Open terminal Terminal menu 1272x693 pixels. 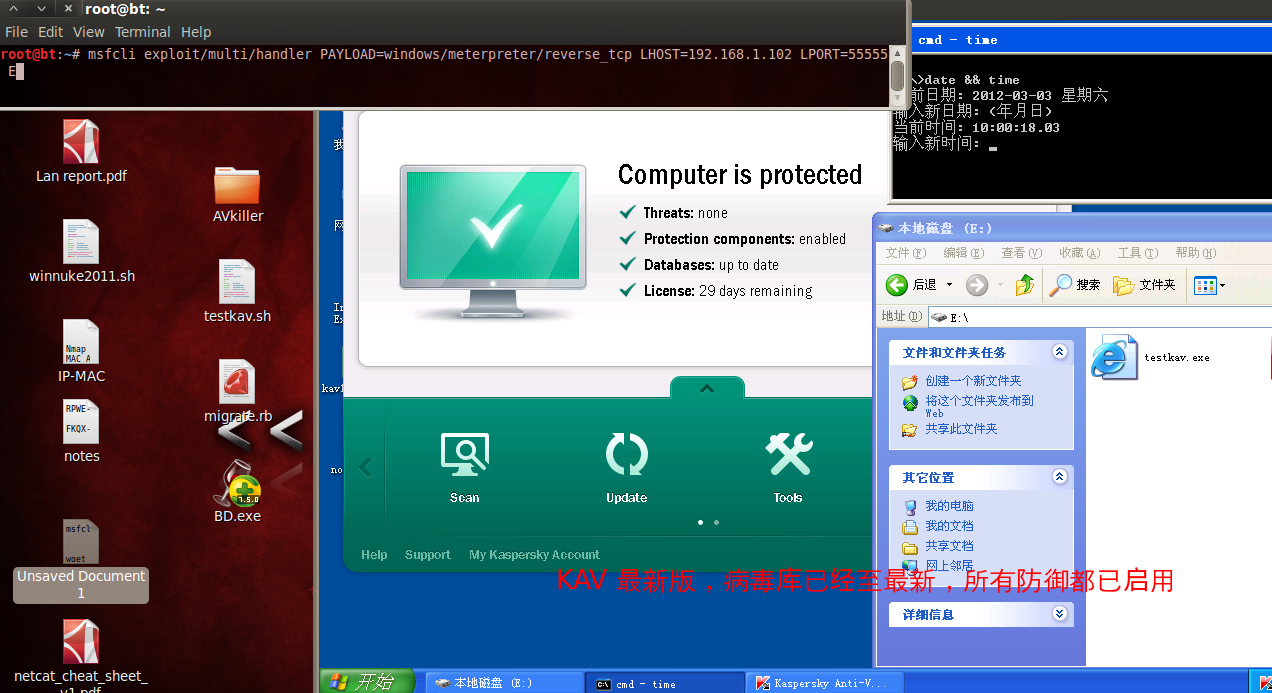(143, 32)
